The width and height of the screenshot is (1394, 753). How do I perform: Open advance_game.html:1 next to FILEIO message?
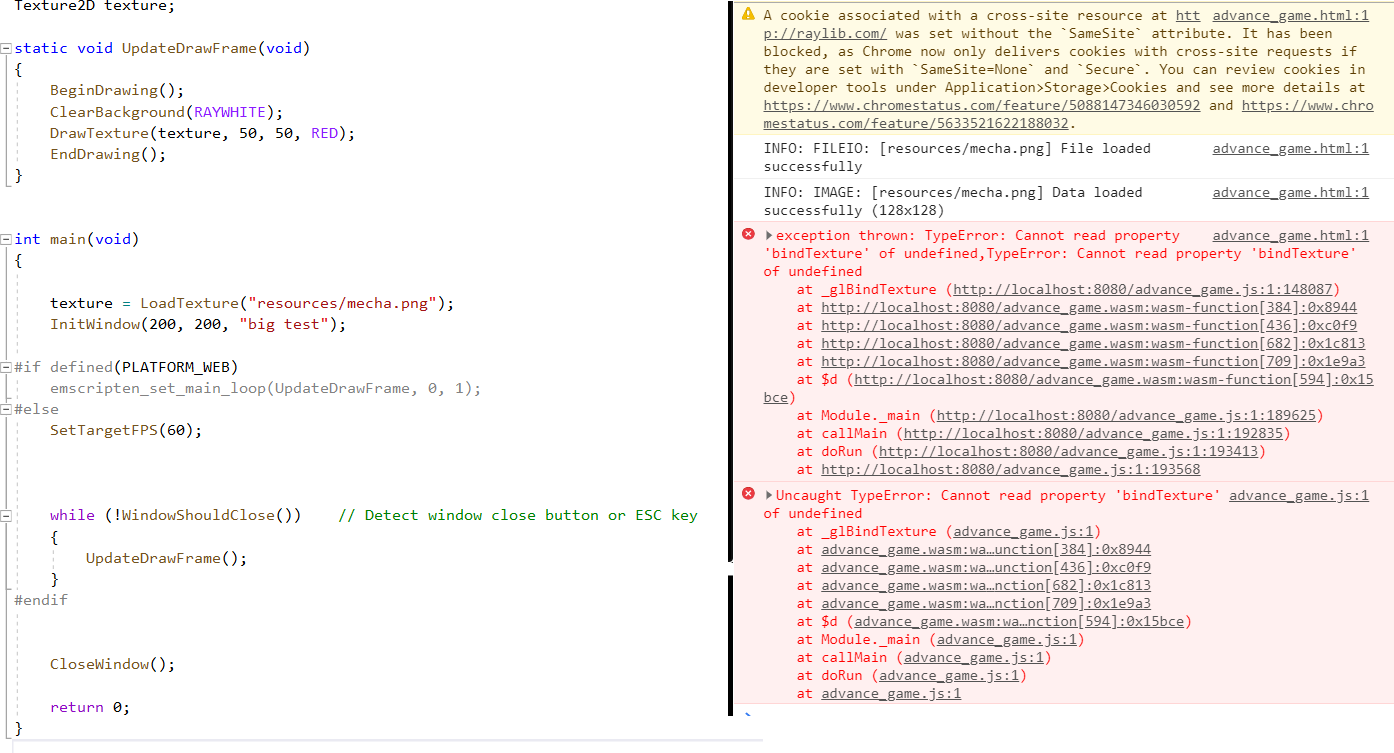click(x=1290, y=148)
